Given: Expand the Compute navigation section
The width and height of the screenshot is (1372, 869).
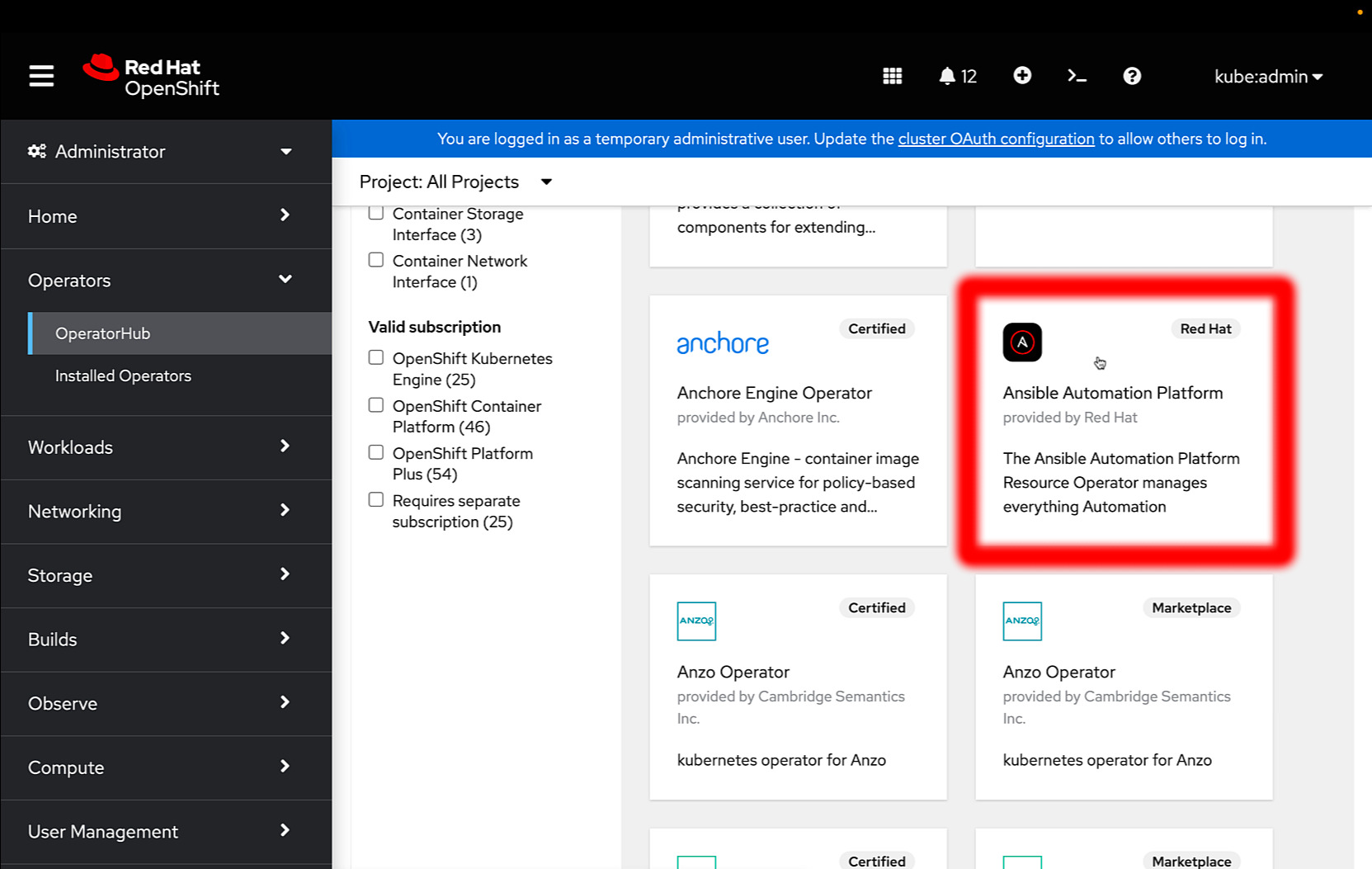Looking at the screenshot, I should coord(166,767).
